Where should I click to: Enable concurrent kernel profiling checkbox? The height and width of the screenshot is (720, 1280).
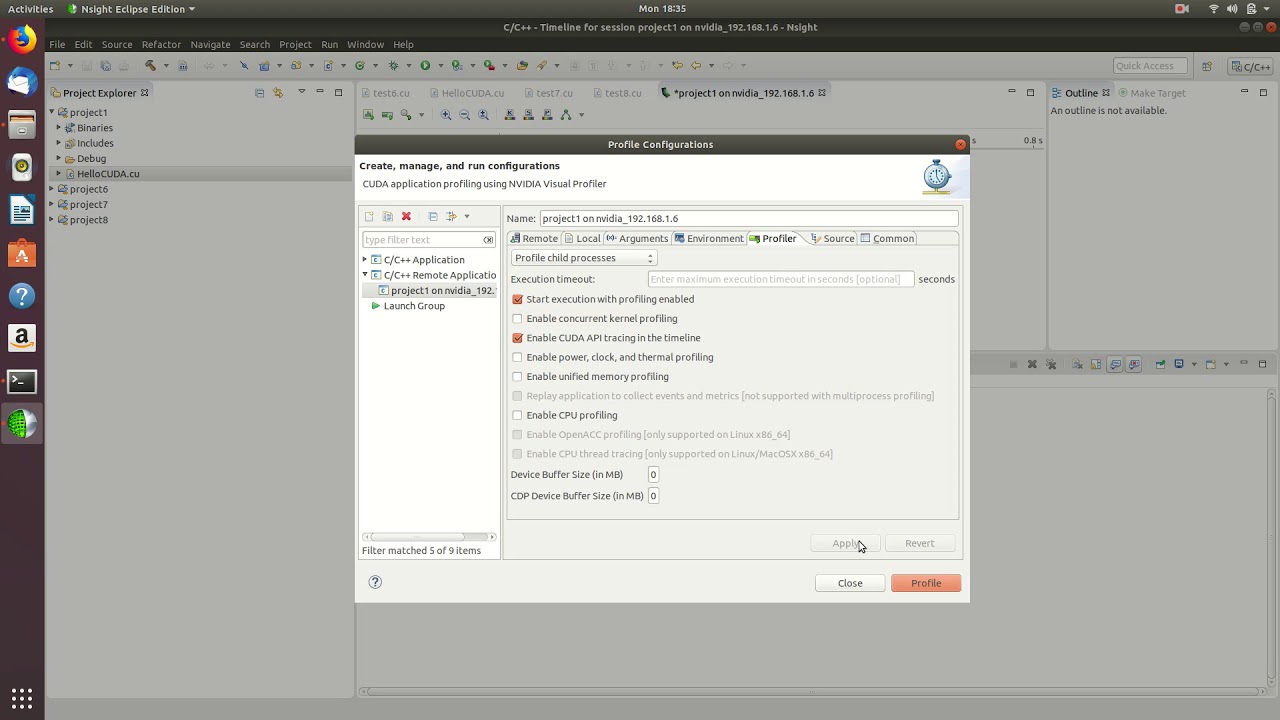pyautogui.click(x=517, y=319)
